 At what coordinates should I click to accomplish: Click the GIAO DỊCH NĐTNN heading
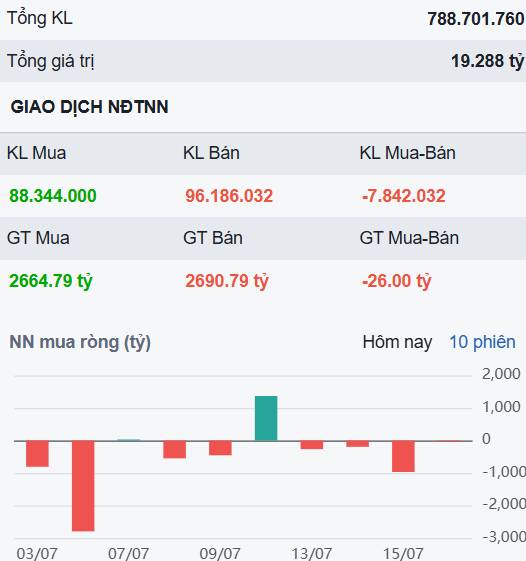(x=89, y=107)
